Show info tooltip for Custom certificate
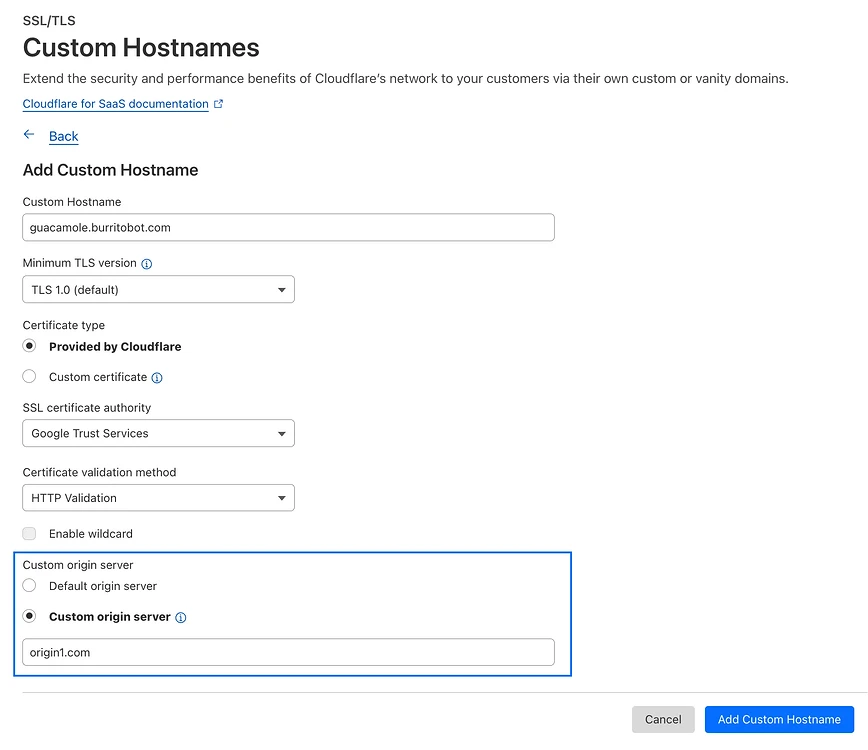This screenshot has height=750, width=868. tap(157, 378)
